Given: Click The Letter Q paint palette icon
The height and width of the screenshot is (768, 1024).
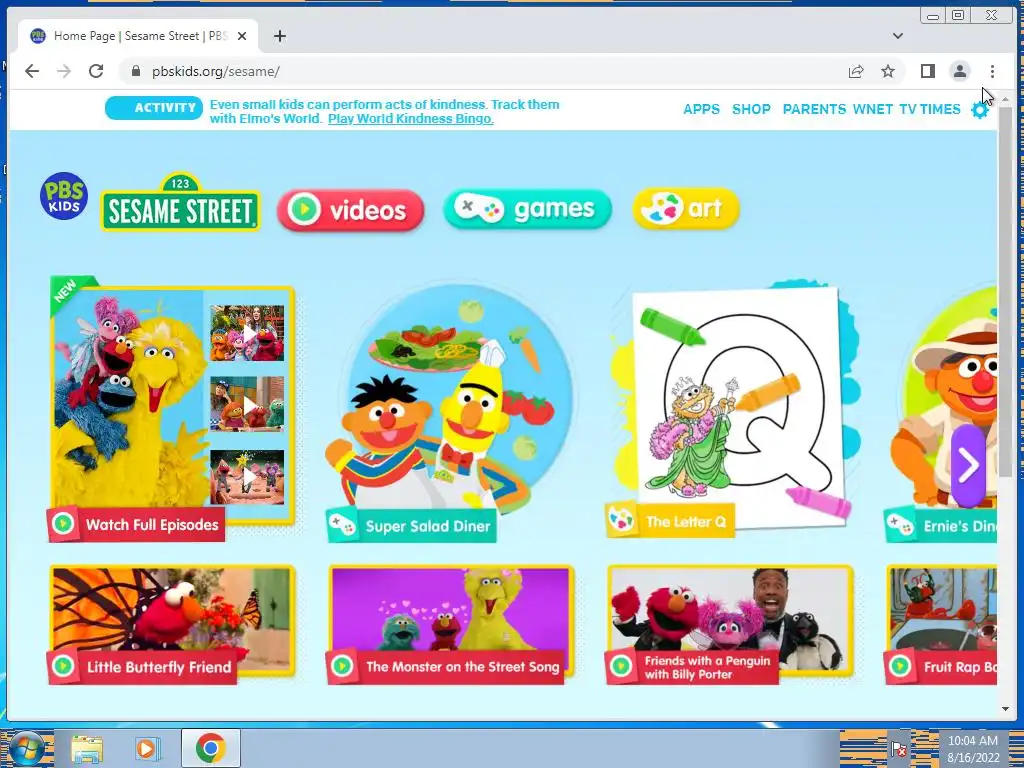Looking at the screenshot, I should [621, 520].
